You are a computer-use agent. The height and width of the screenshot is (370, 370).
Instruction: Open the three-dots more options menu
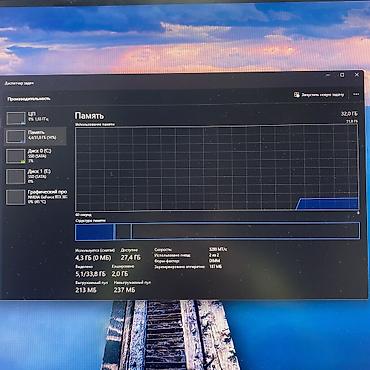pyautogui.click(x=356, y=94)
